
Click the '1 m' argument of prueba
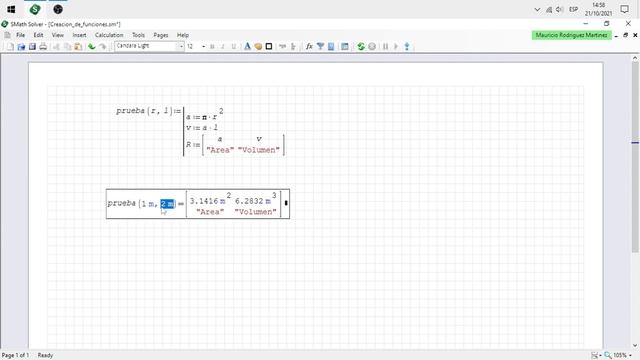pos(147,204)
